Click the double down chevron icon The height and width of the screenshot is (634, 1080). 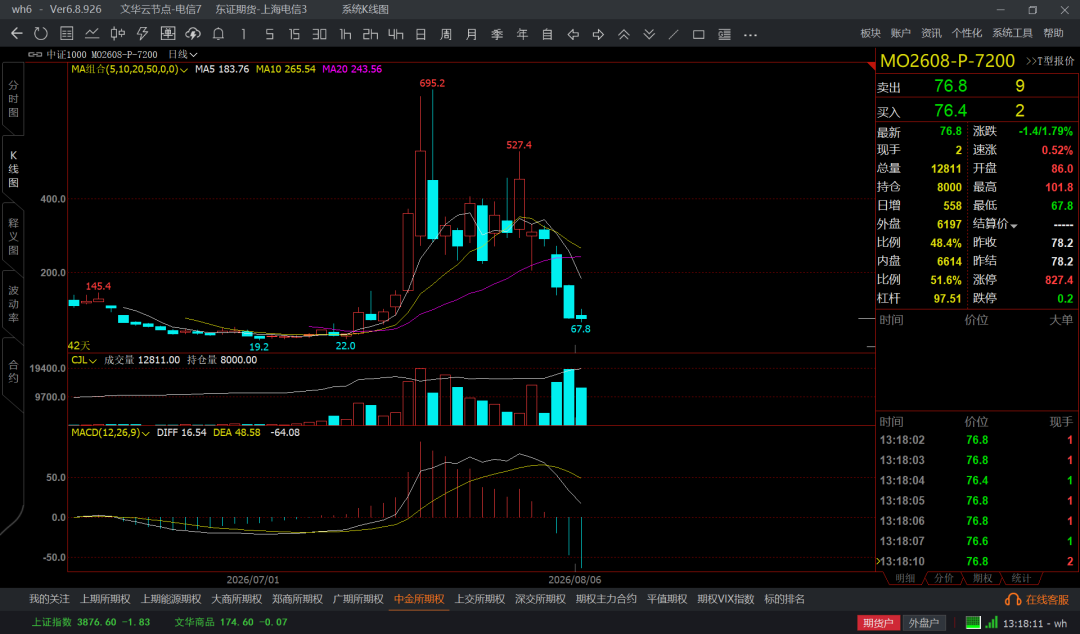(649, 34)
